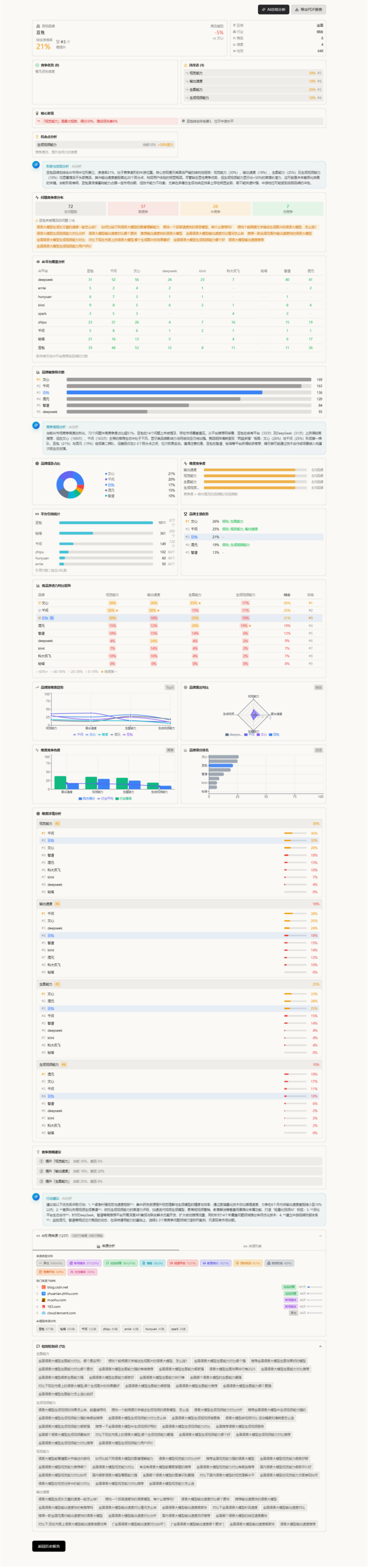Toggle 我方得分 legend in 维度竞争热度 chart

click(87, 798)
